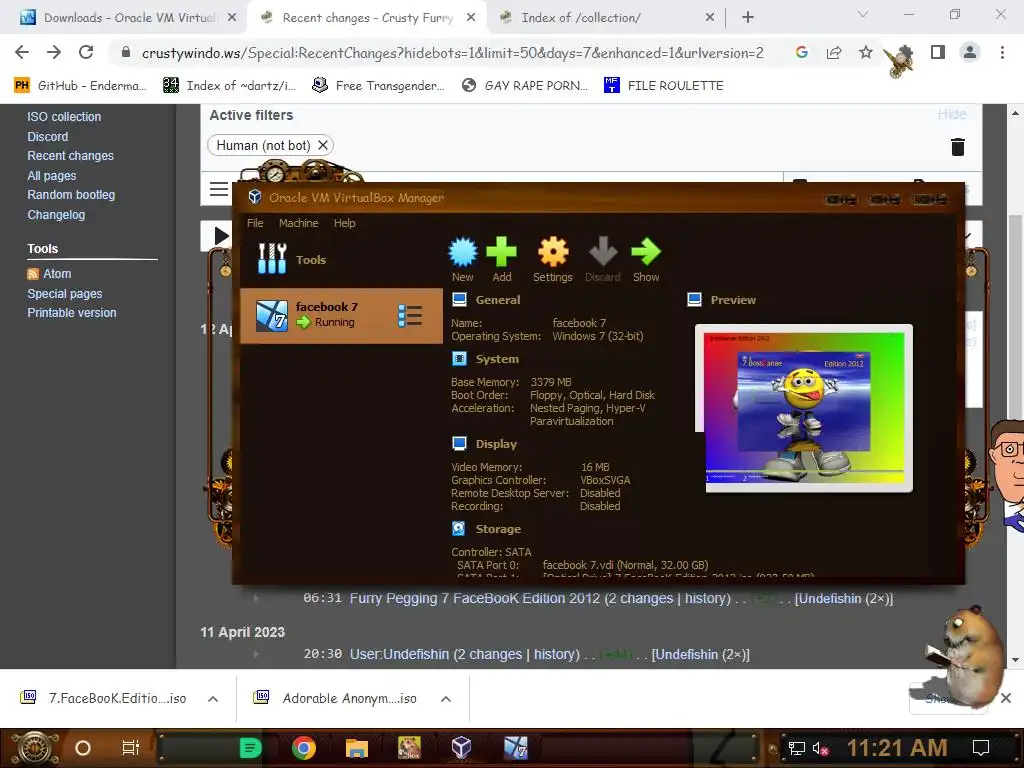Click the address bar URL
The image size is (1024, 768).
click(453, 53)
